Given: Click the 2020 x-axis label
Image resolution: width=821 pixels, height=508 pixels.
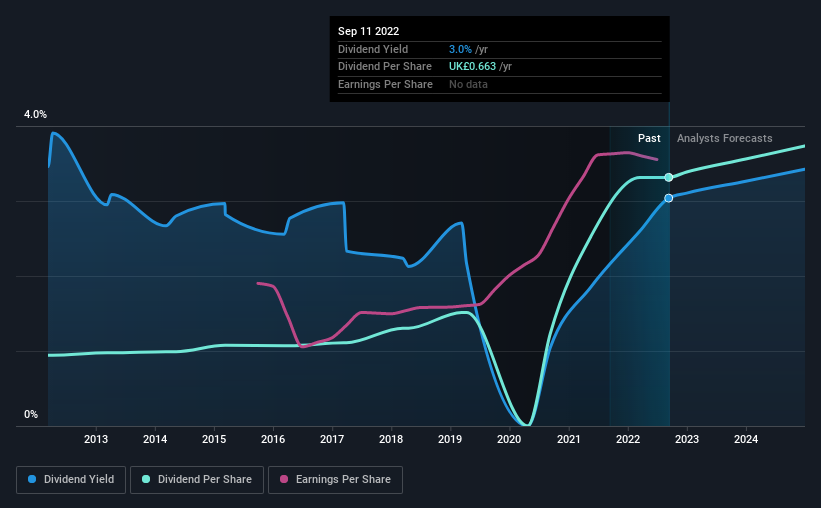Looking at the screenshot, I should [509, 439].
